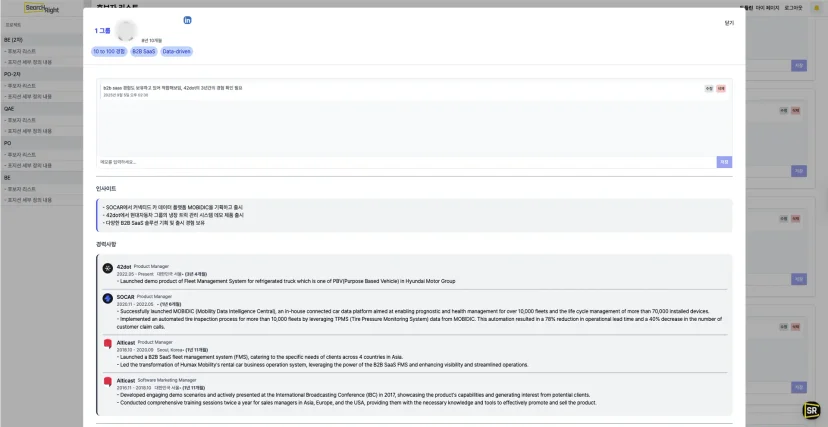Viewport: 828px width, 427px height.
Task: Click the 경력사항 section heading
Action: (x=106, y=244)
